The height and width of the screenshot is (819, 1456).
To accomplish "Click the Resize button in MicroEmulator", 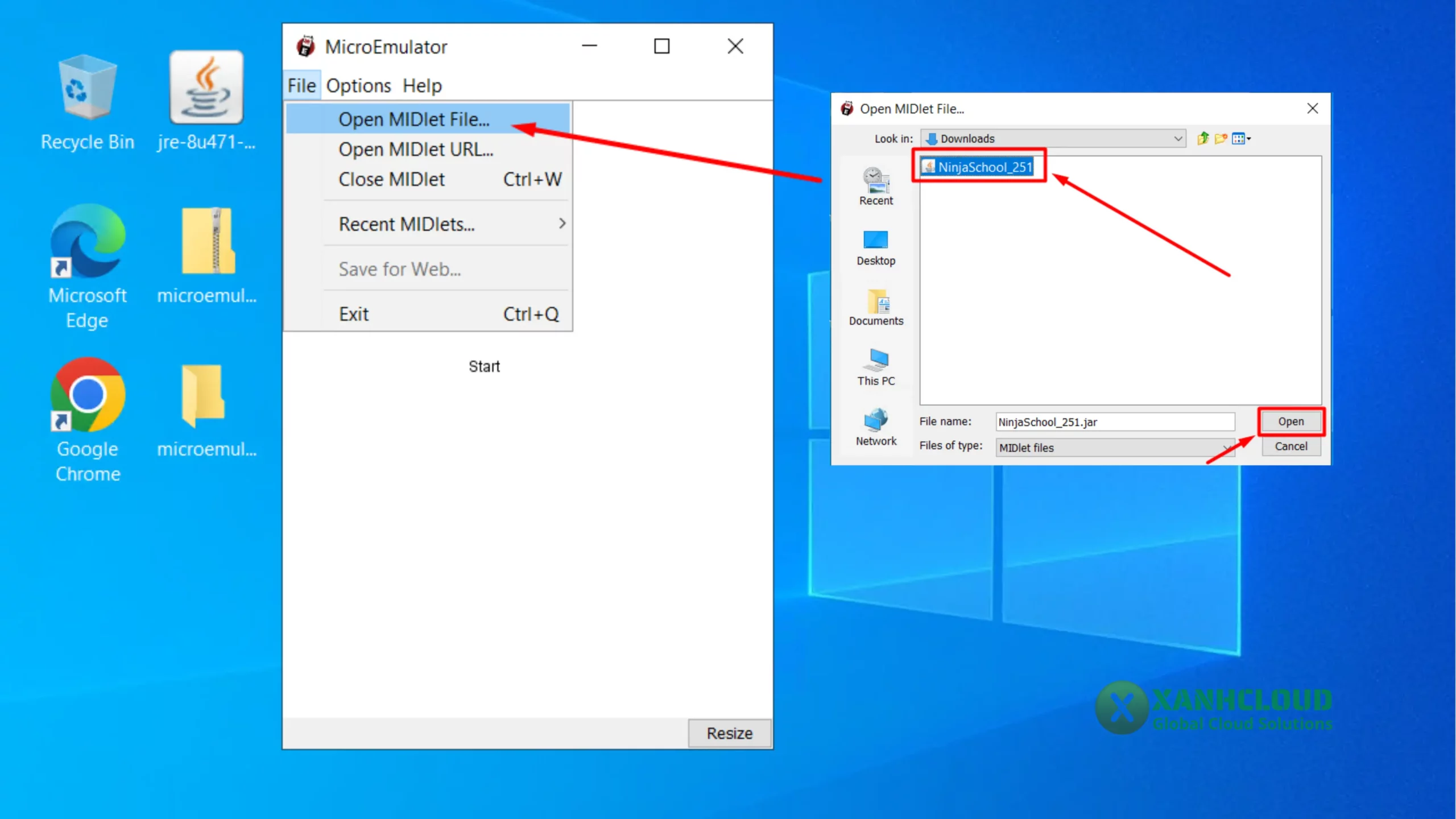I will (x=729, y=733).
